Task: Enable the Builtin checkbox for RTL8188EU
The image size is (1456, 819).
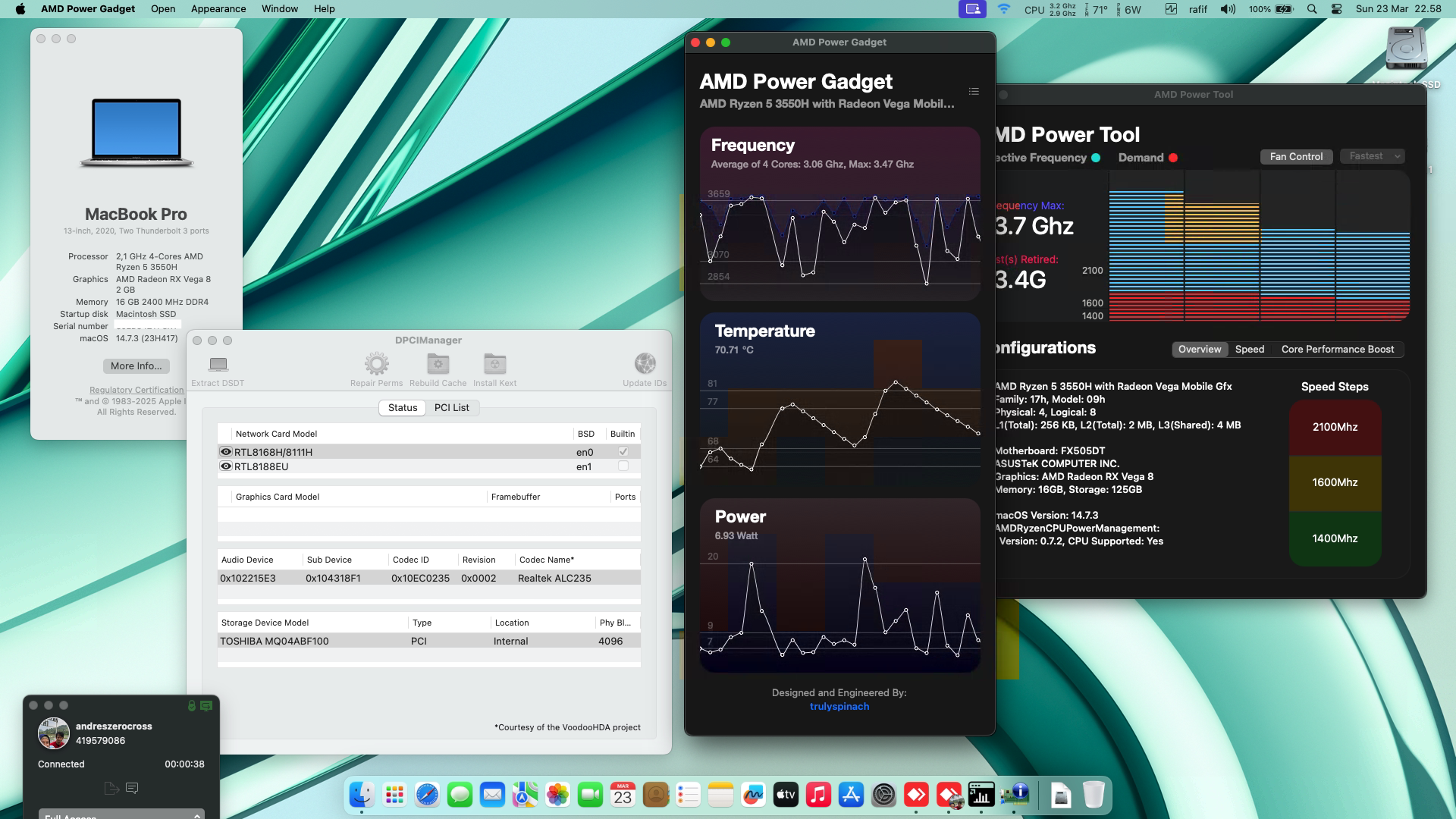Action: click(623, 466)
